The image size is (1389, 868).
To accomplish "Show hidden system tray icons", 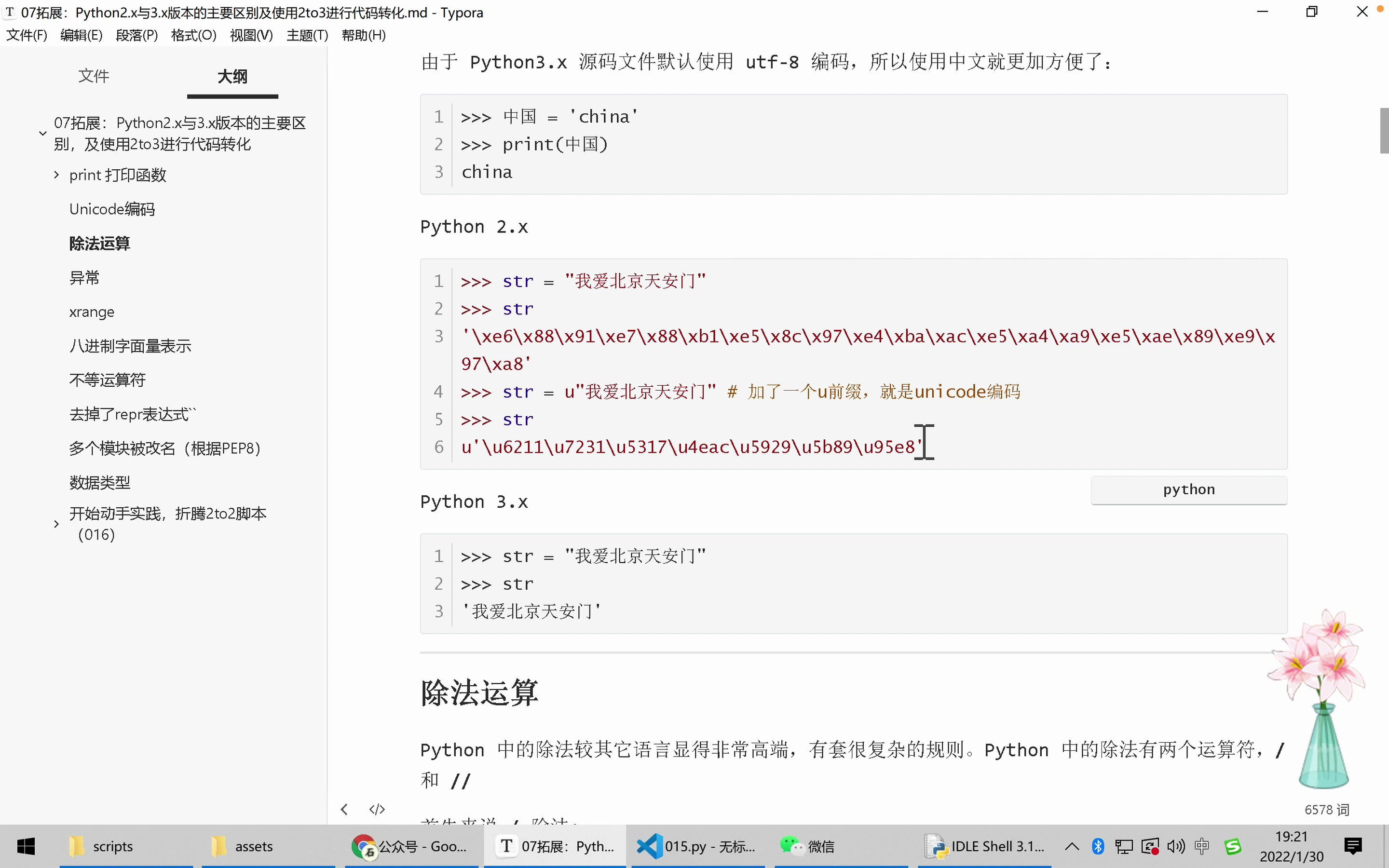I will coord(1072,846).
